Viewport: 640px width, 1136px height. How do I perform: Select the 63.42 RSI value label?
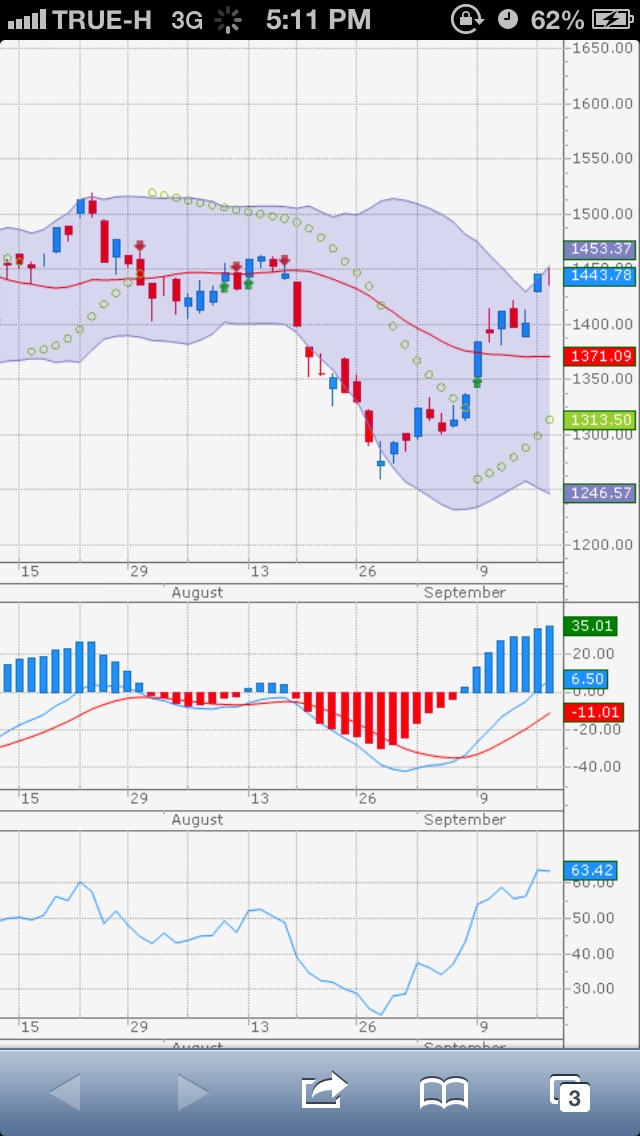pos(591,870)
